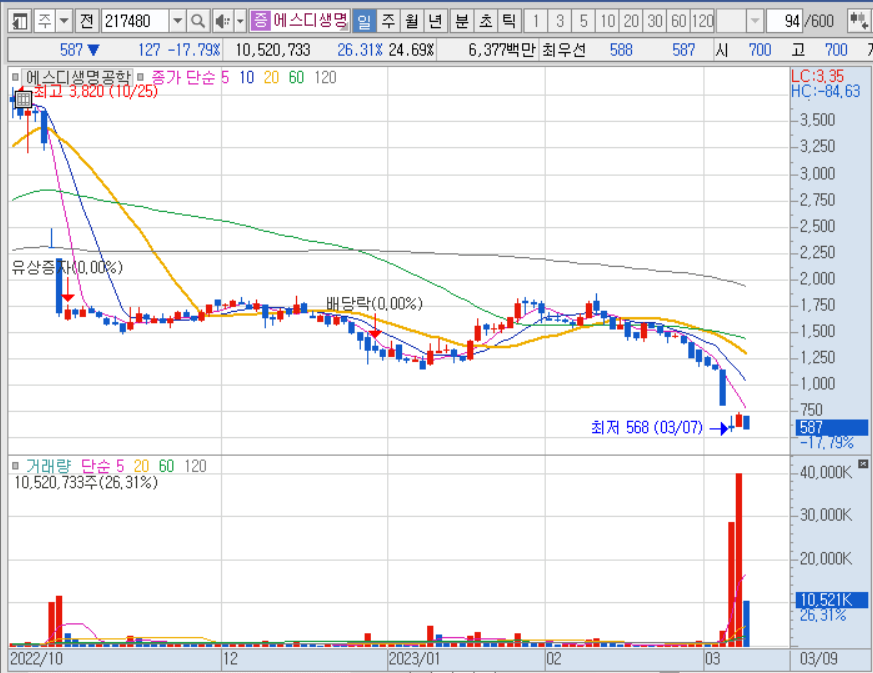Click the 전 button
873x673 pixels.
tap(86, 22)
